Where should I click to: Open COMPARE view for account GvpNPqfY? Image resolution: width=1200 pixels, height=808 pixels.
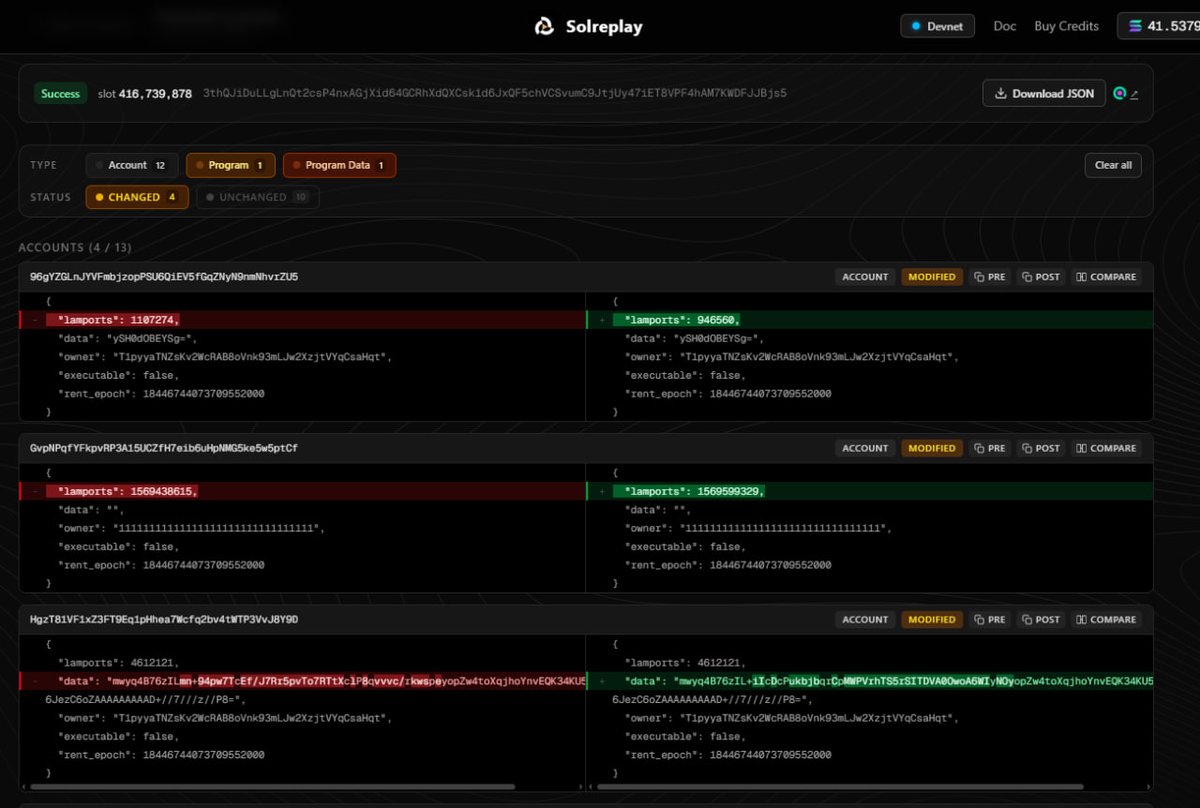(x=1106, y=448)
